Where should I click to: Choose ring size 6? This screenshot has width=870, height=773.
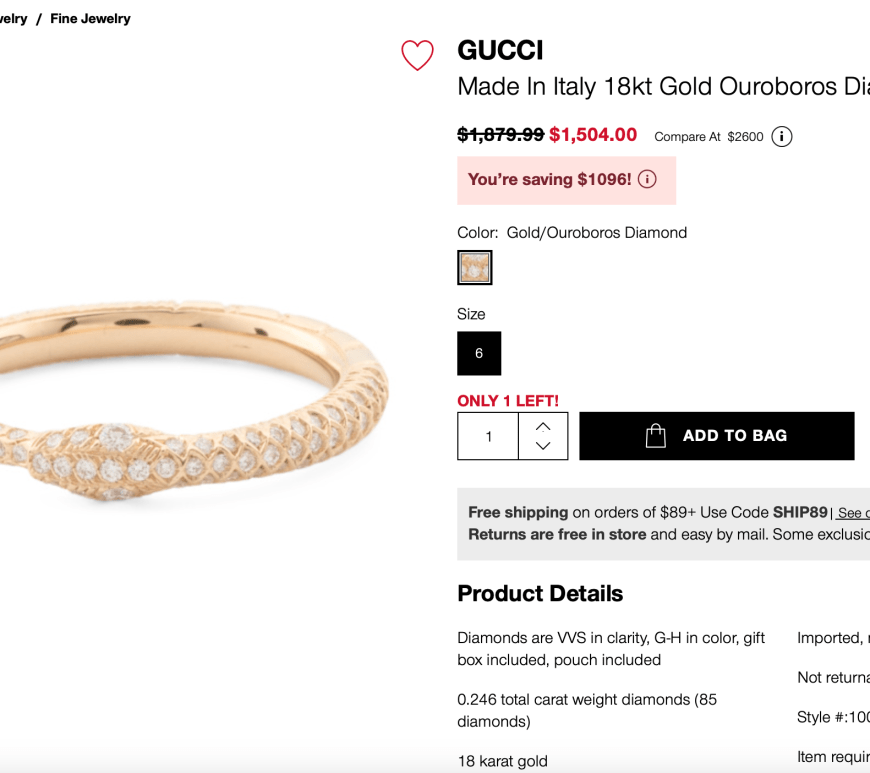479,353
